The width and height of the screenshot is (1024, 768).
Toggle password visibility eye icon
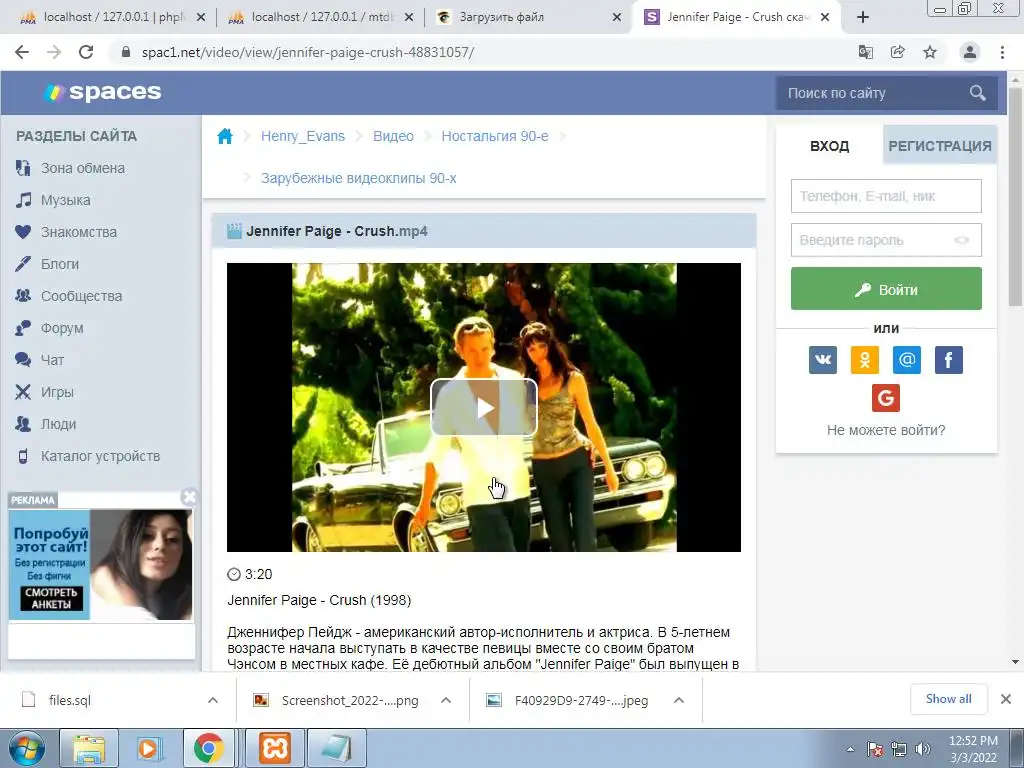click(961, 240)
